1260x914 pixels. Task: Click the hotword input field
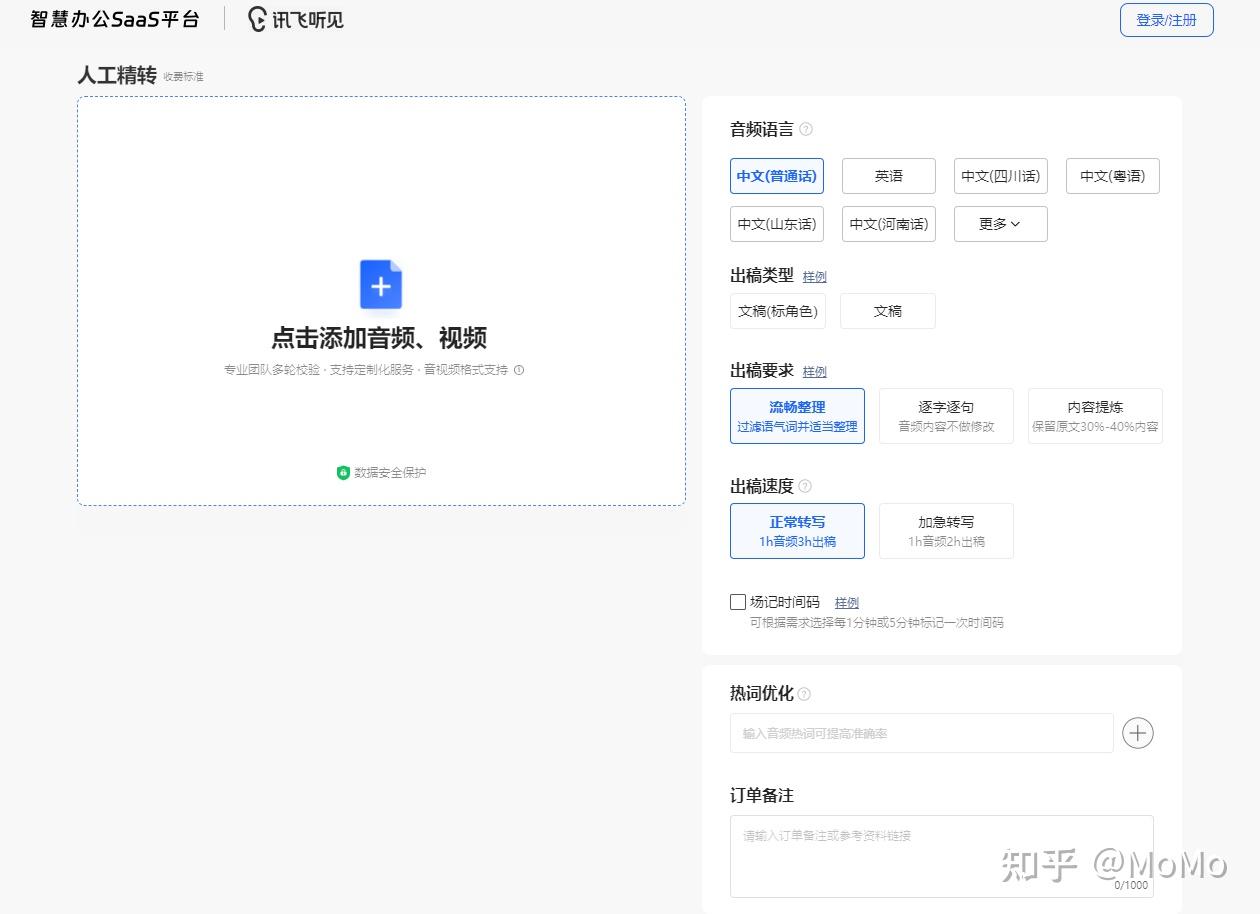[x=922, y=733]
